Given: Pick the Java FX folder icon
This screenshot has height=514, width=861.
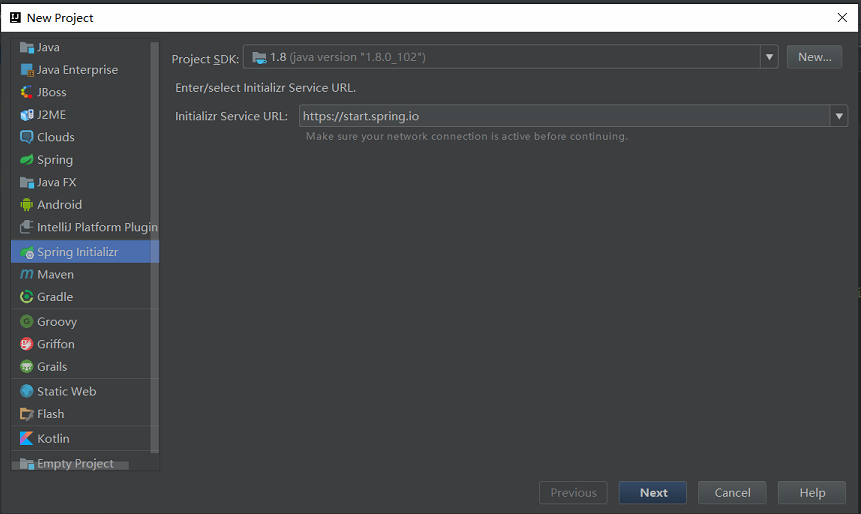Looking at the screenshot, I should click(26, 182).
